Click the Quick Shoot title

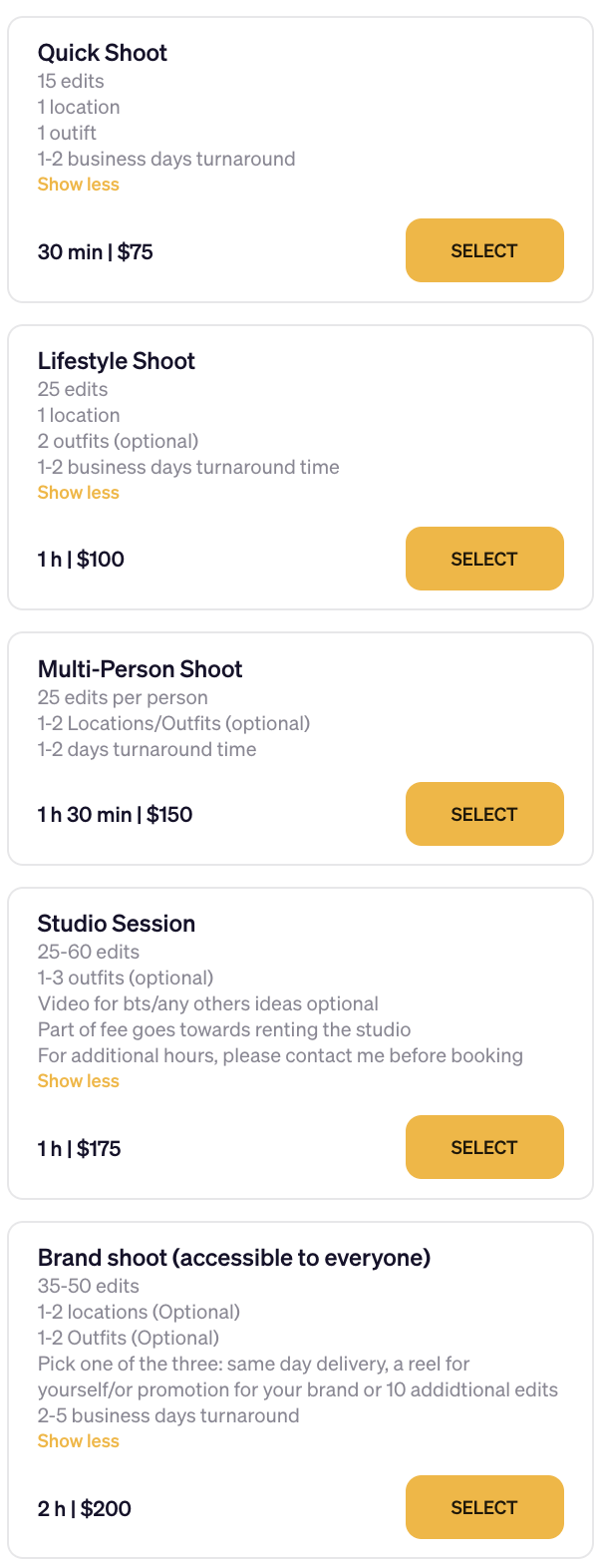[x=103, y=53]
